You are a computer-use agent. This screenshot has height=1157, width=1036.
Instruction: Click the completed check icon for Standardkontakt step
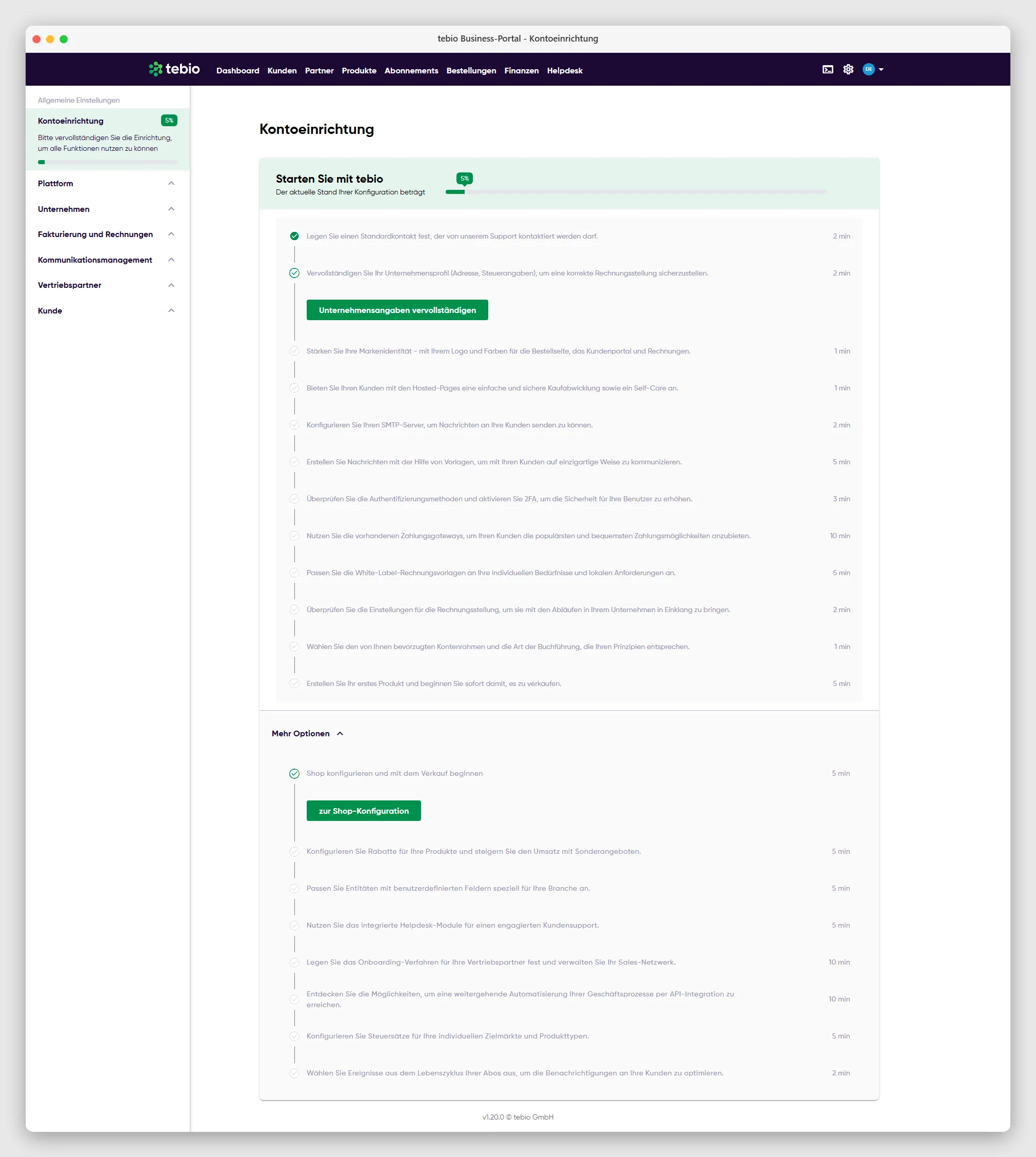[294, 236]
